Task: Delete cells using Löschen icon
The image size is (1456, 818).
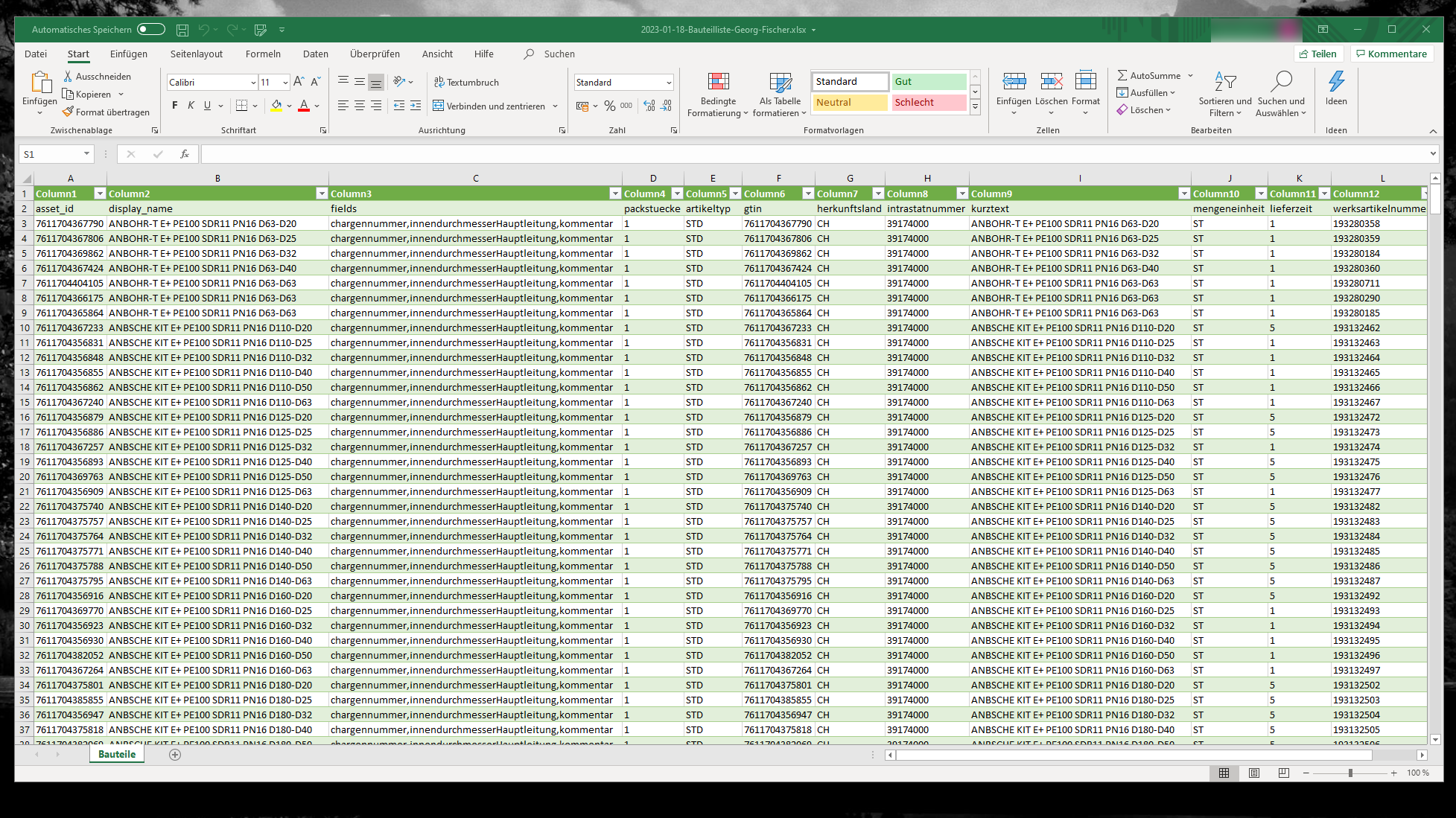Action: point(1052,88)
